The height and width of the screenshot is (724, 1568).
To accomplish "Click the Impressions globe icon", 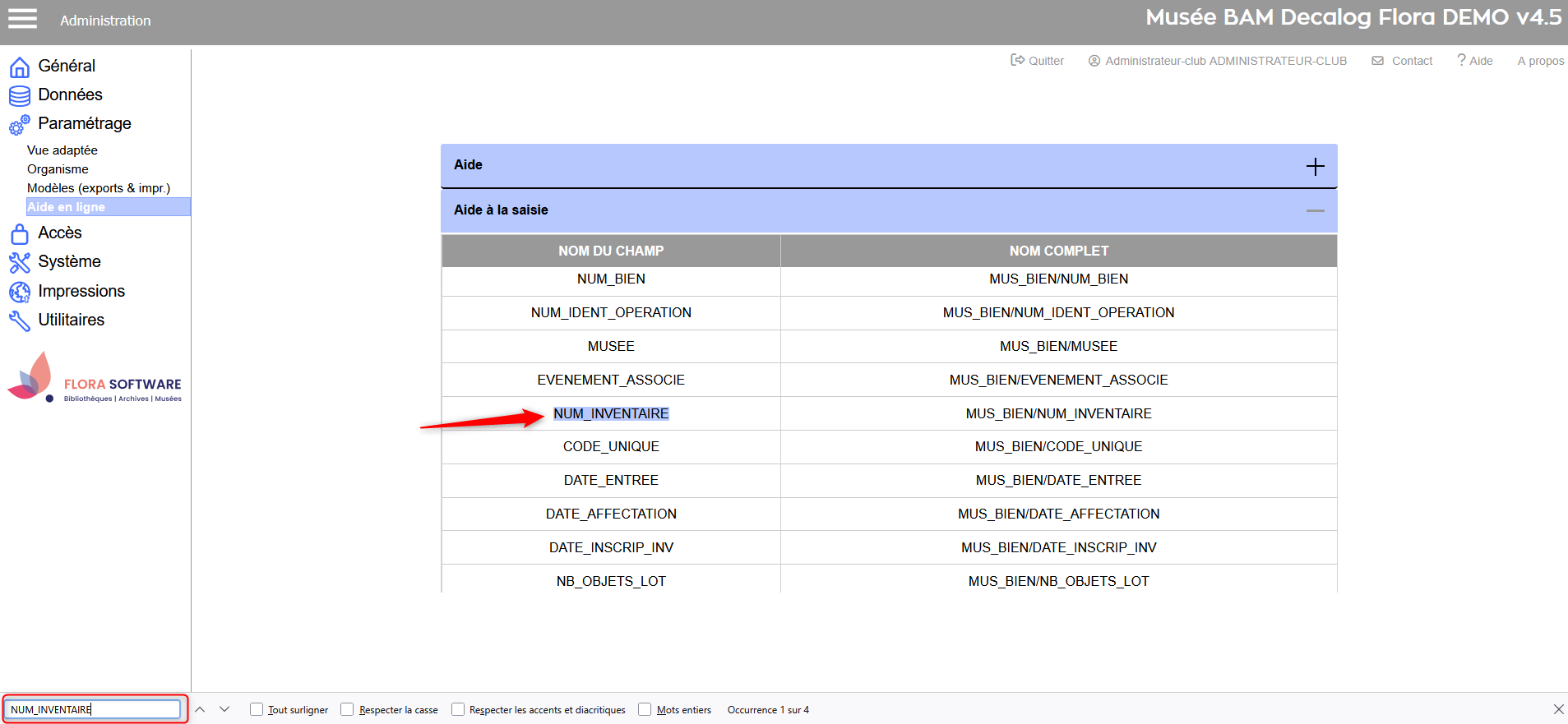I will pyautogui.click(x=20, y=292).
